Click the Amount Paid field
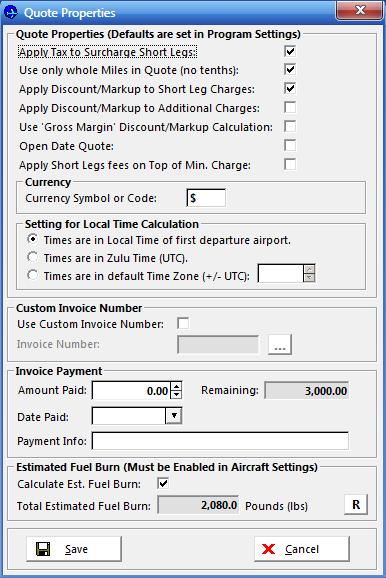 coord(131,391)
